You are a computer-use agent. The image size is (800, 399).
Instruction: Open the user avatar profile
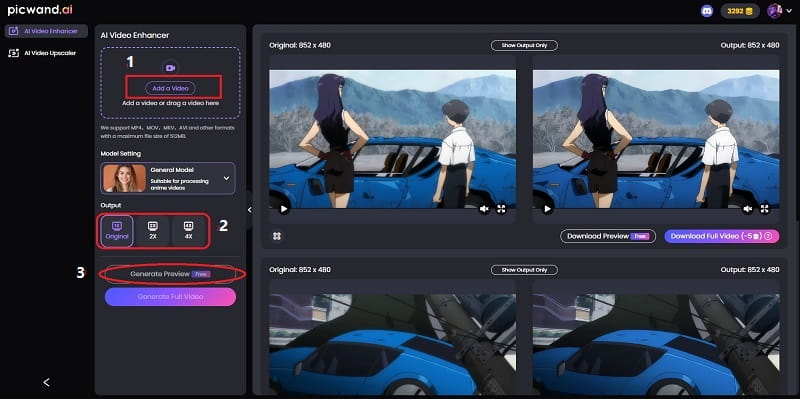point(774,11)
